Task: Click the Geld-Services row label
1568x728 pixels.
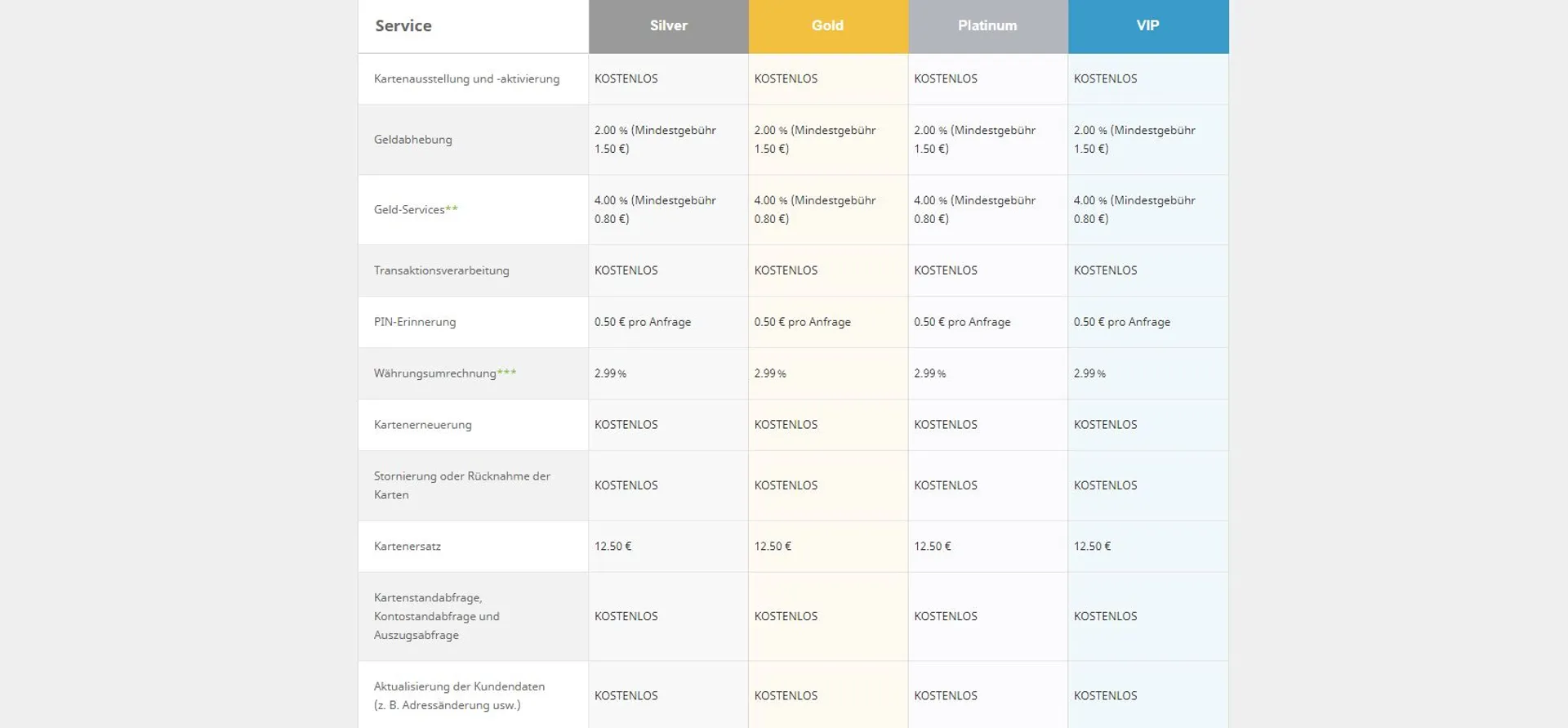Action: point(416,210)
